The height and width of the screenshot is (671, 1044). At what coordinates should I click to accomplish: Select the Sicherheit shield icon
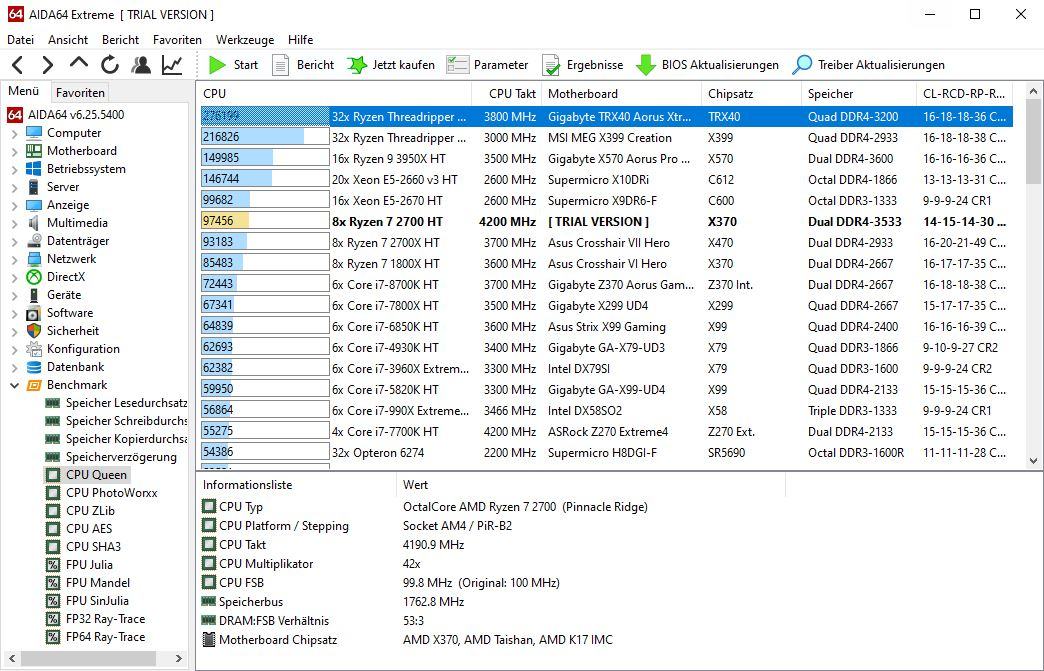(33, 331)
